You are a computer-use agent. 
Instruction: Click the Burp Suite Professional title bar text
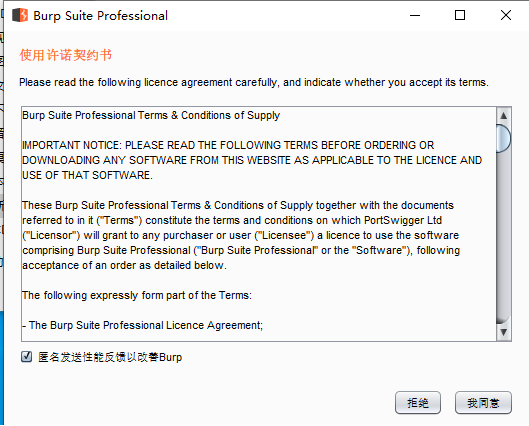click(x=100, y=16)
